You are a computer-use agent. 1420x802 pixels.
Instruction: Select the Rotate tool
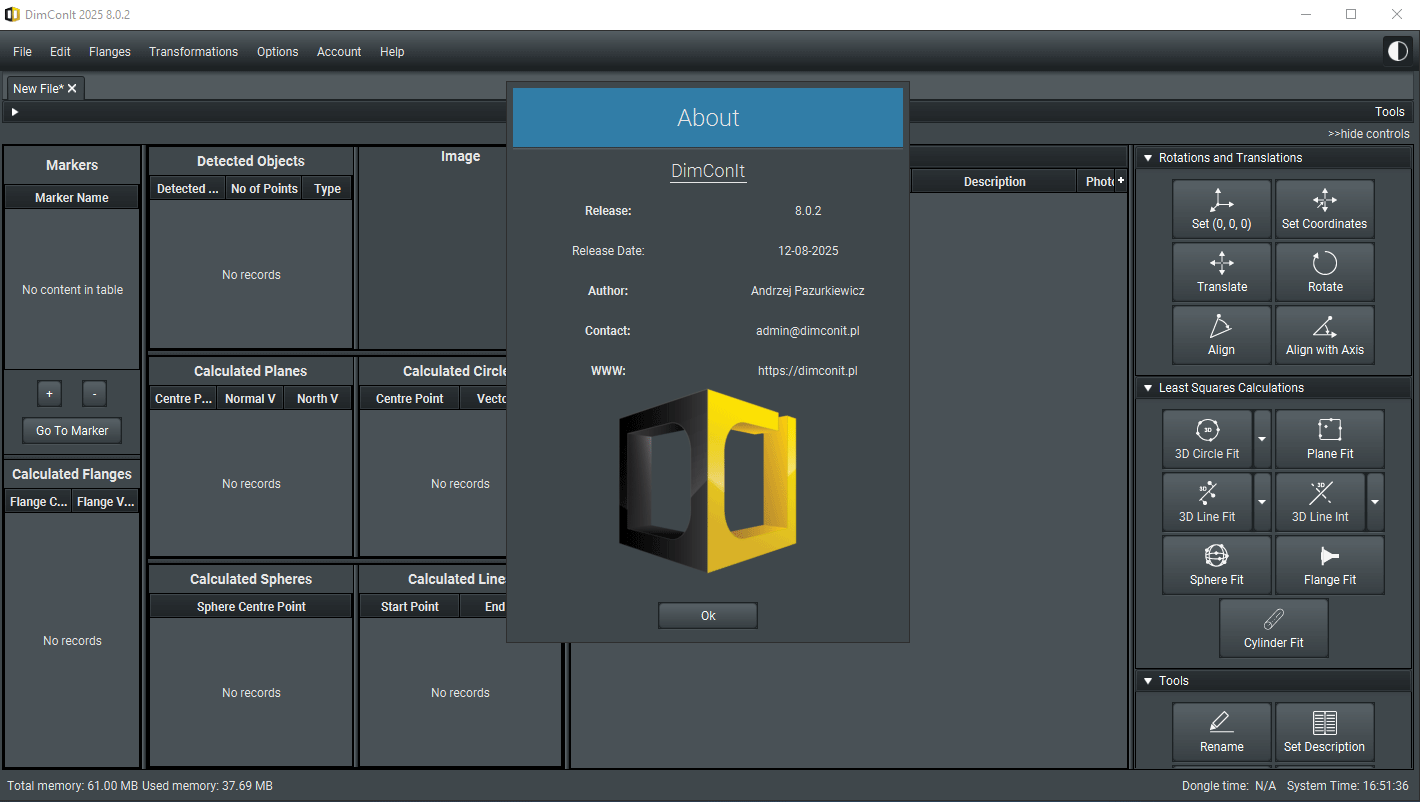click(x=1324, y=272)
